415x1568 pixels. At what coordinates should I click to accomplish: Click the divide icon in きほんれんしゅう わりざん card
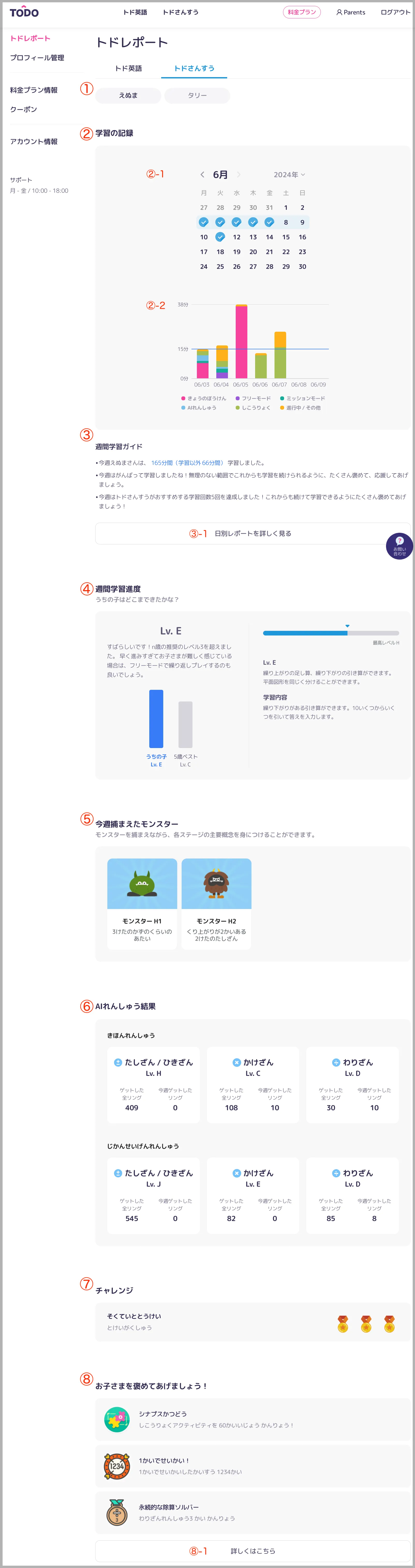[x=336, y=1062]
